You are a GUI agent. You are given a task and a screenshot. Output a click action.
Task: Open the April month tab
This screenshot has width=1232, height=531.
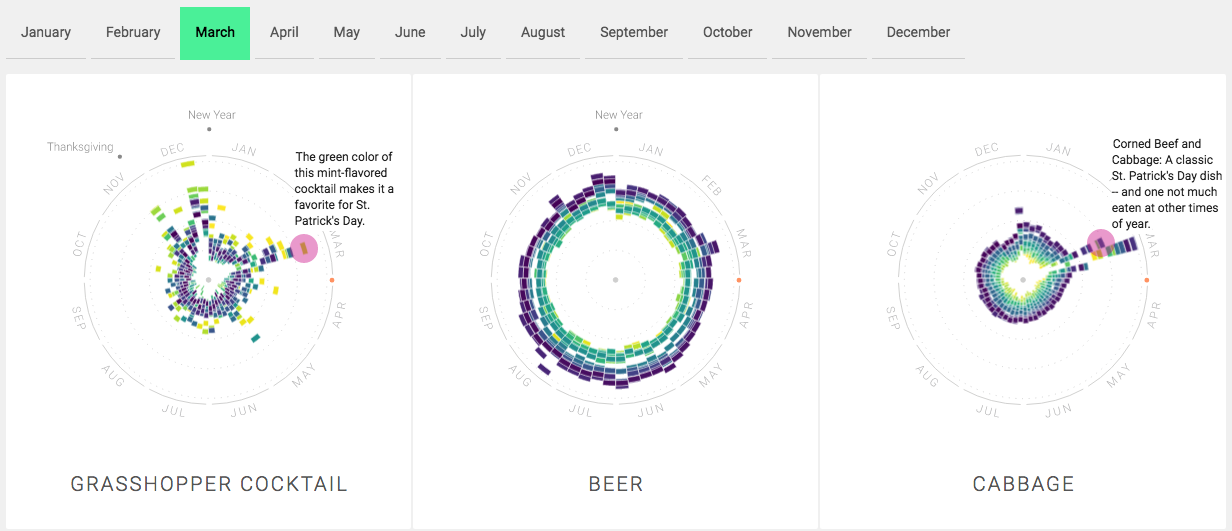pos(284,32)
